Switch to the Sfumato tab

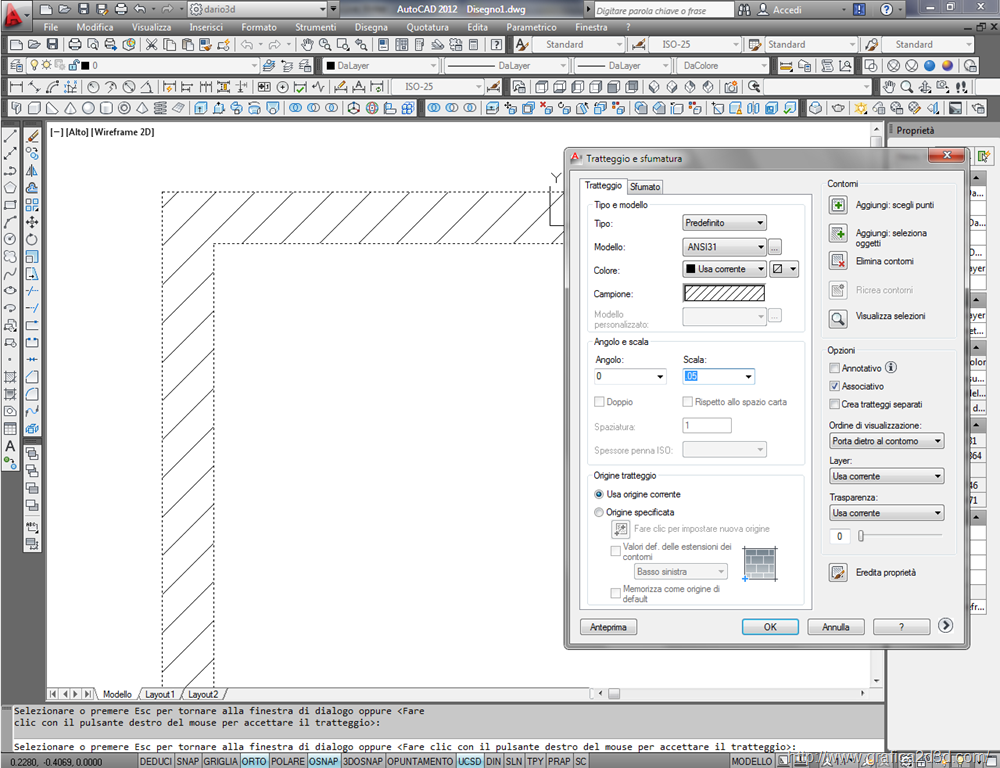coord(645,186)
